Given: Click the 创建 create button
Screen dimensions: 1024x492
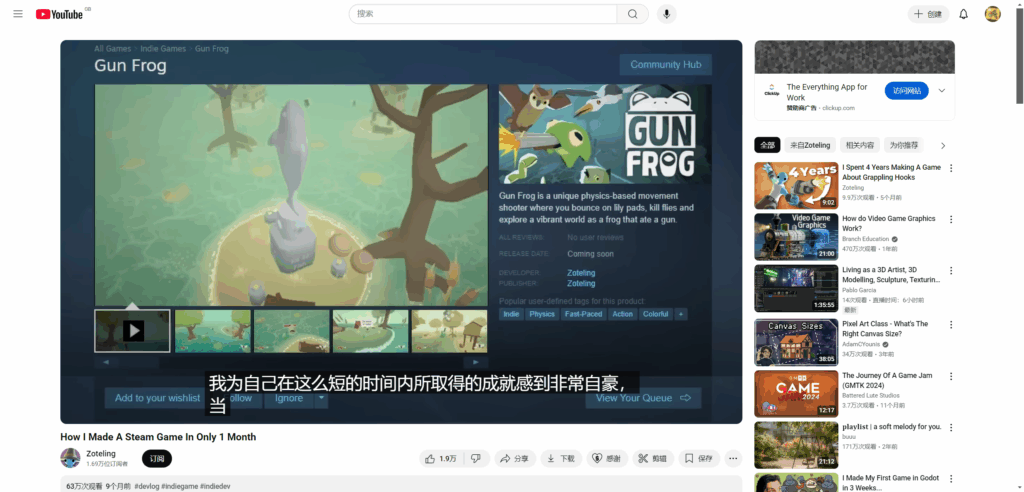Looking at the screenshot, I should pyautogui.click(x=928, y=14).
